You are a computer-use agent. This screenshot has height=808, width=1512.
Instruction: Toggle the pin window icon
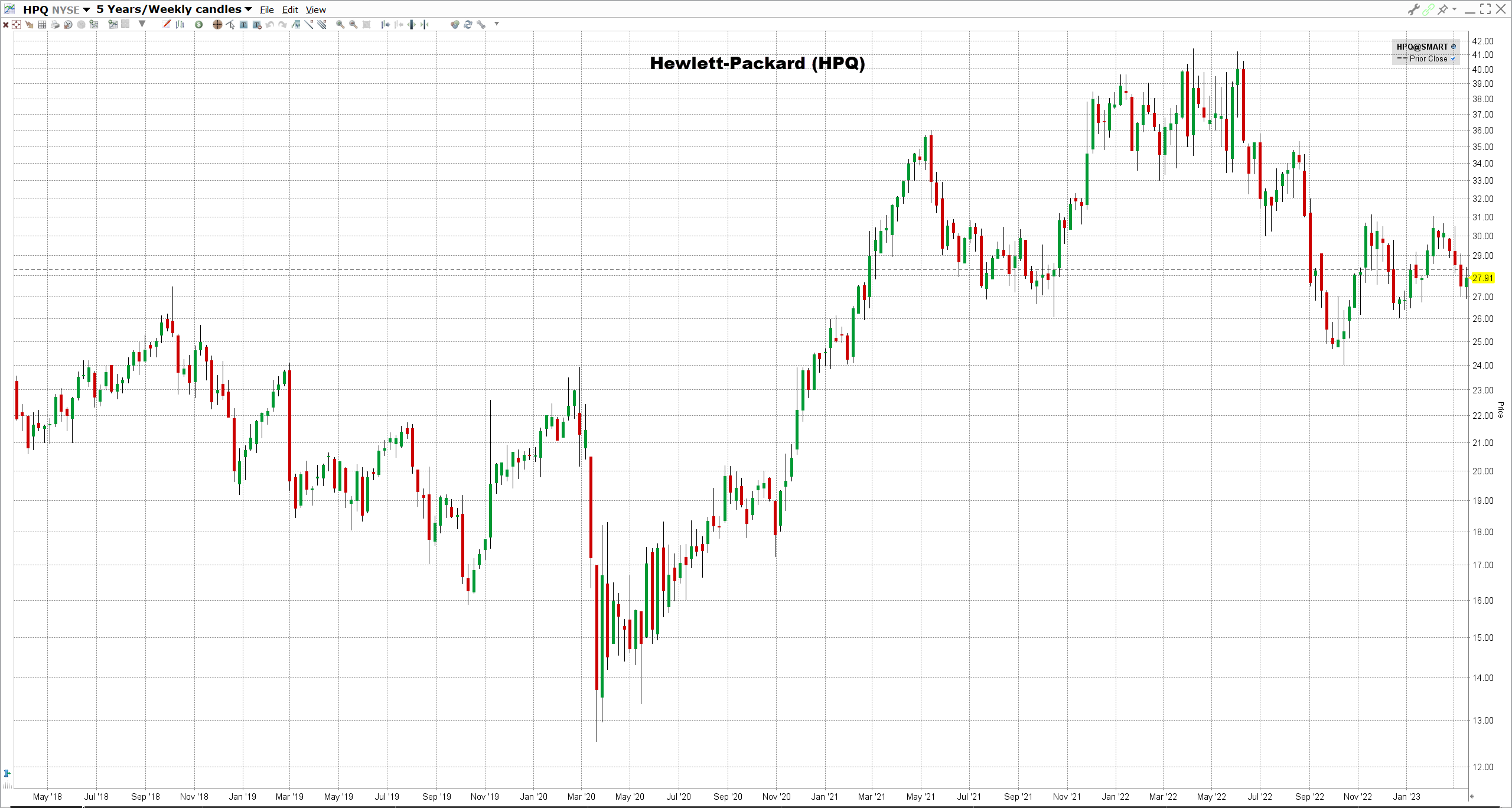(1443, 9)
